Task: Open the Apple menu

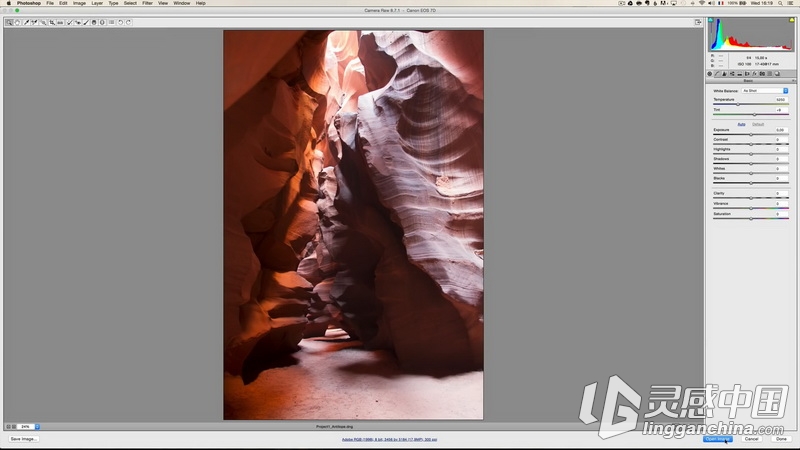Action: [x=8, y=3]
